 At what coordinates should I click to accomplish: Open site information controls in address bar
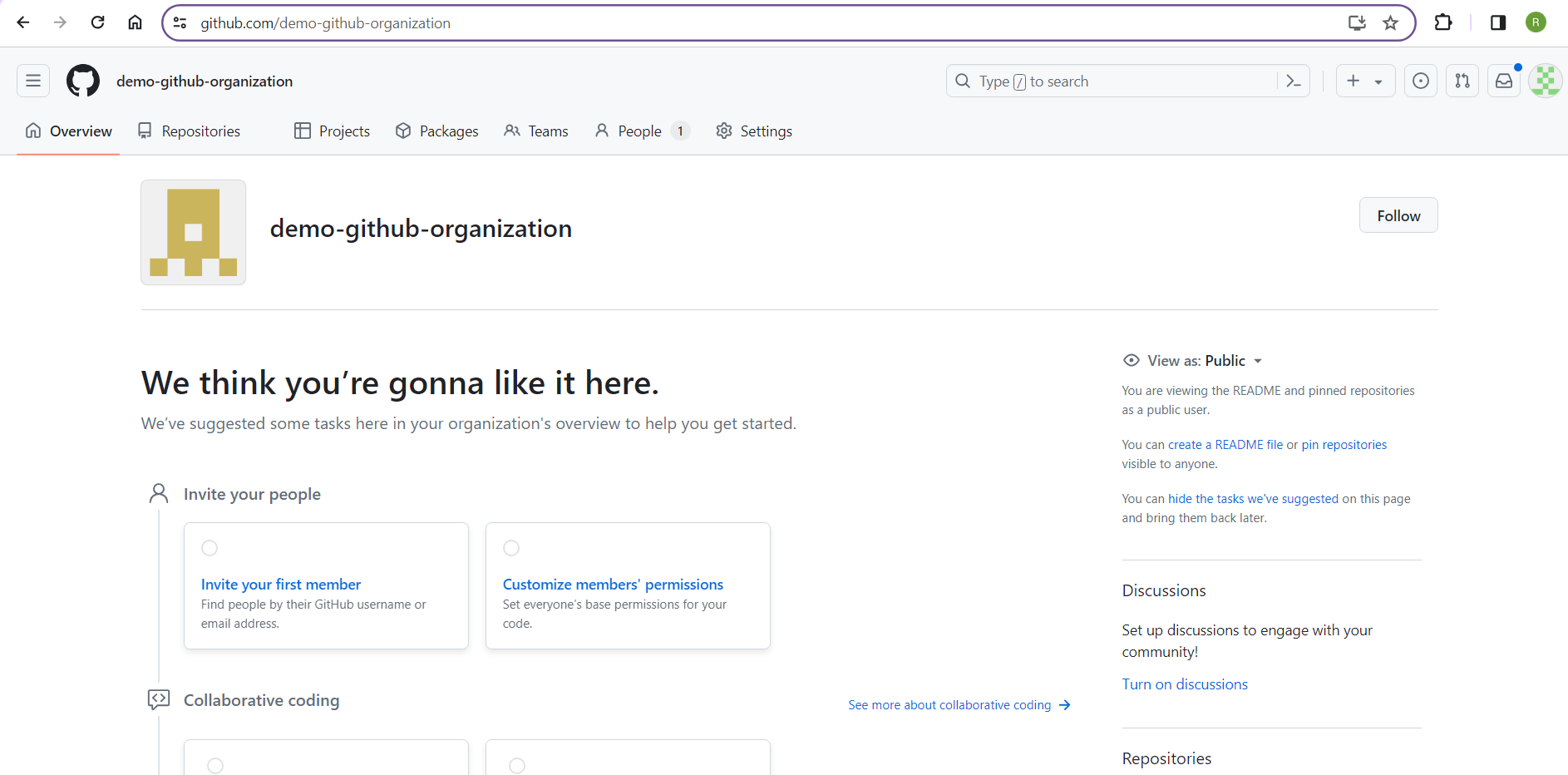pos(180,22)
